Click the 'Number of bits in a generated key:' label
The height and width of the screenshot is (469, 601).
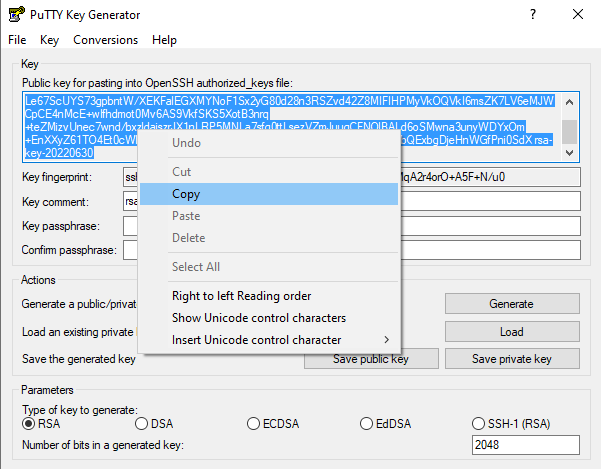103,445
